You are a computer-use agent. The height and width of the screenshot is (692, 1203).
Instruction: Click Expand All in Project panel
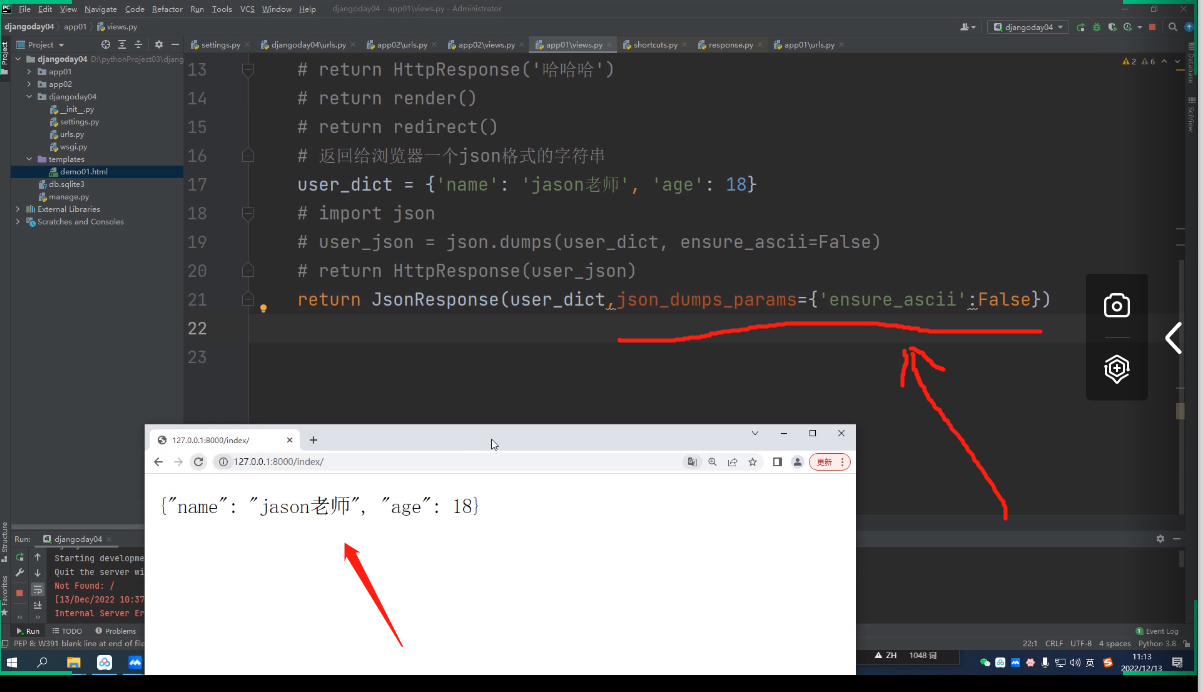[x=122, y=45]
